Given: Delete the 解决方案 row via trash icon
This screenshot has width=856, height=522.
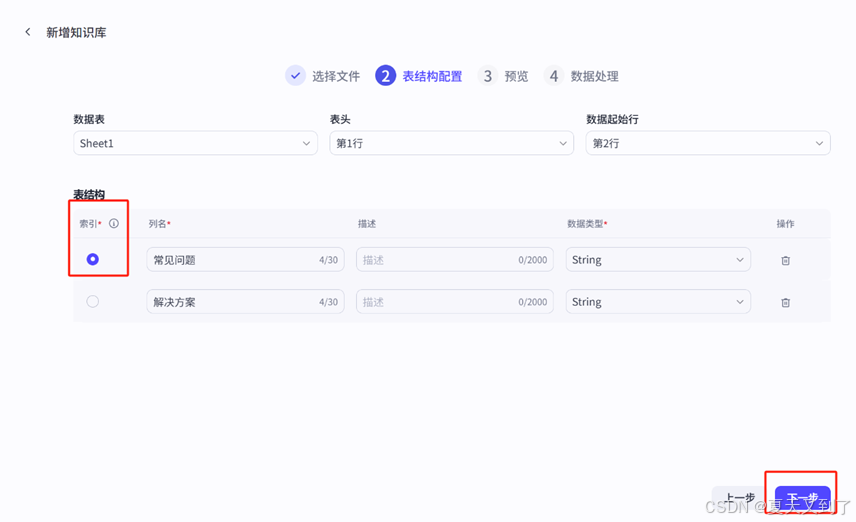Looking at the screenshot, I should pyautogui.click(x=786, y=302).
